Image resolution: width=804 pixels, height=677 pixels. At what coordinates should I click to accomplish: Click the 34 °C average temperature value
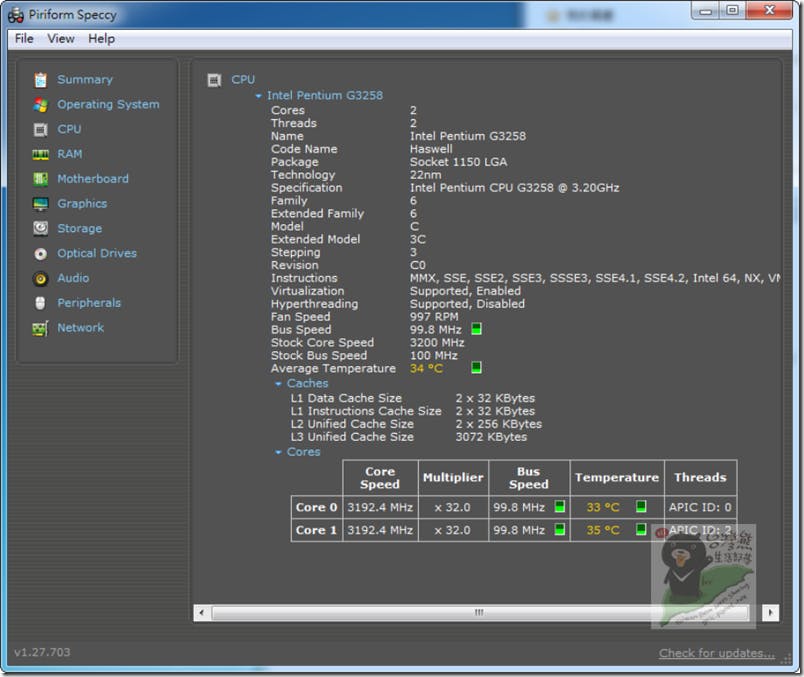[426, 369]
